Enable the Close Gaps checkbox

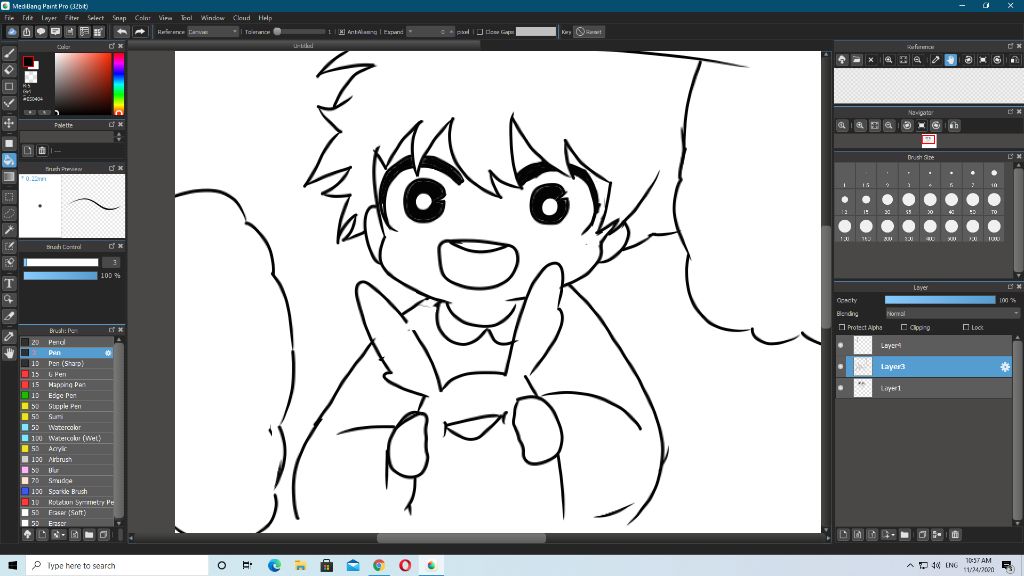480,31
